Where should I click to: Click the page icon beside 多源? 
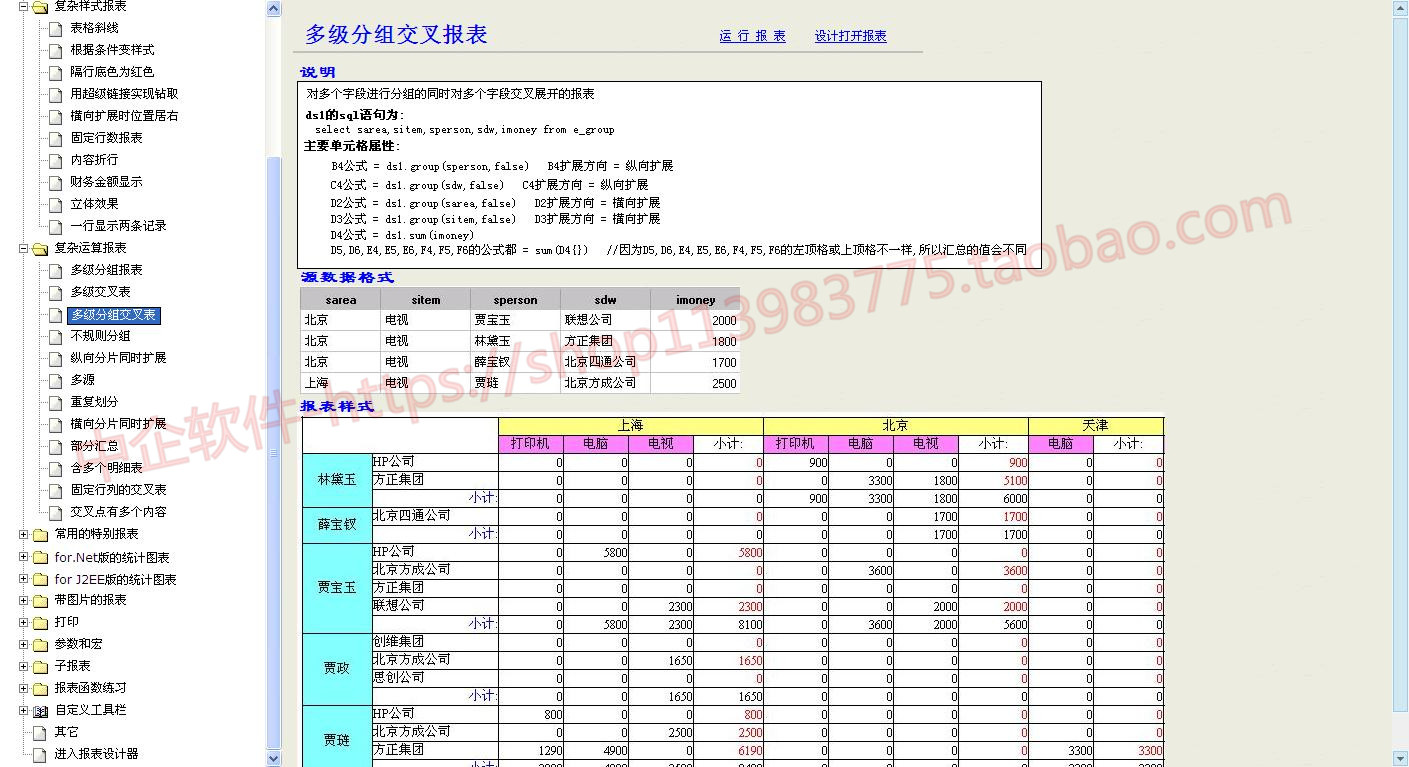(55, 380)
